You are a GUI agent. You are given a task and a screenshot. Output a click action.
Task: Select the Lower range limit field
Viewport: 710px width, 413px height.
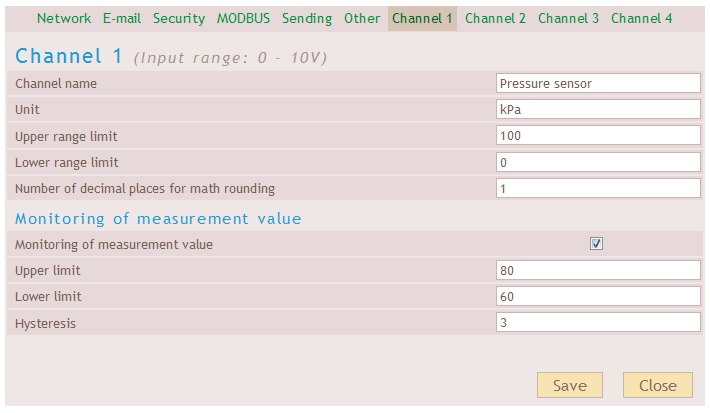click(598, 162)
